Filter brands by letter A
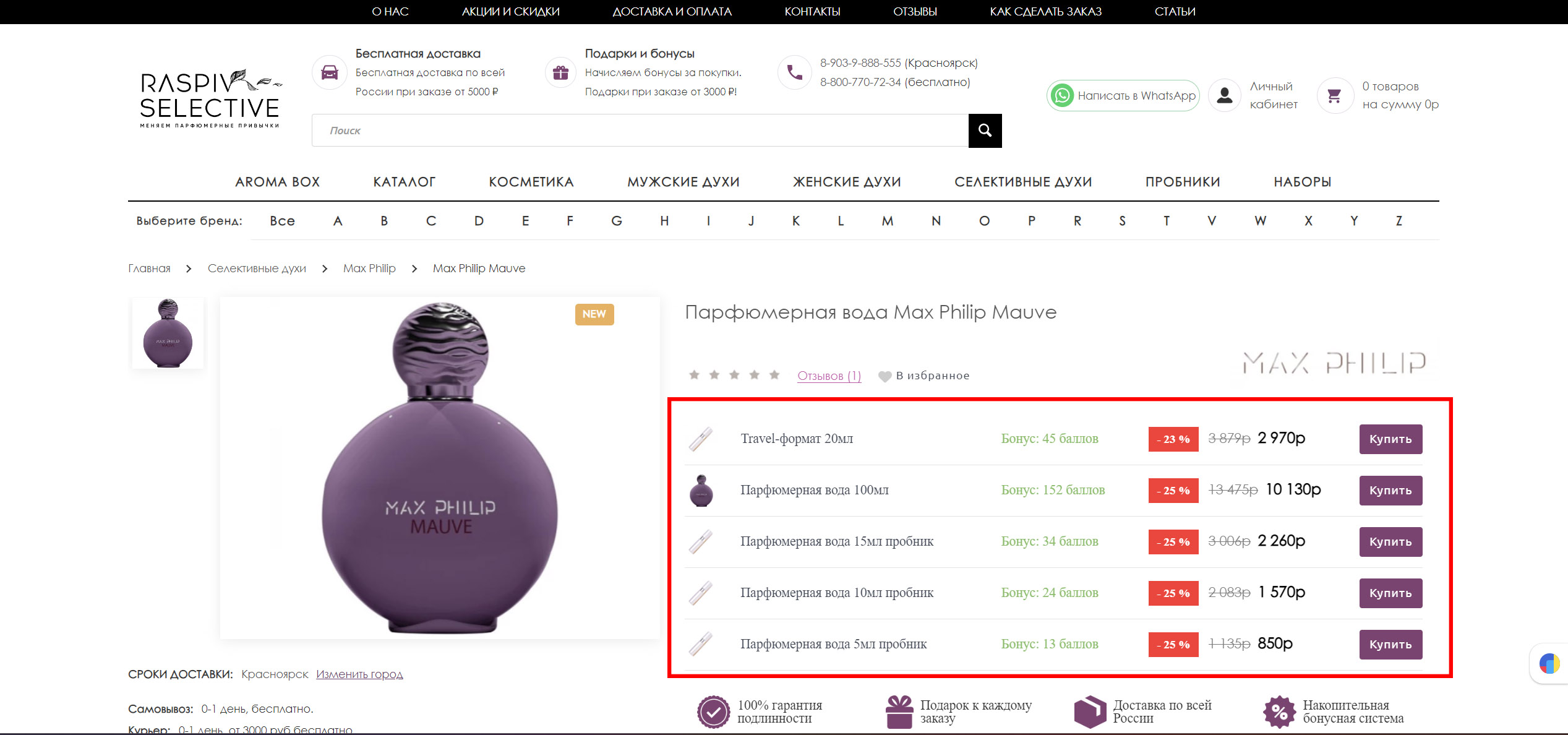This screenshot has height=735, width=1568. click(338, 221)
